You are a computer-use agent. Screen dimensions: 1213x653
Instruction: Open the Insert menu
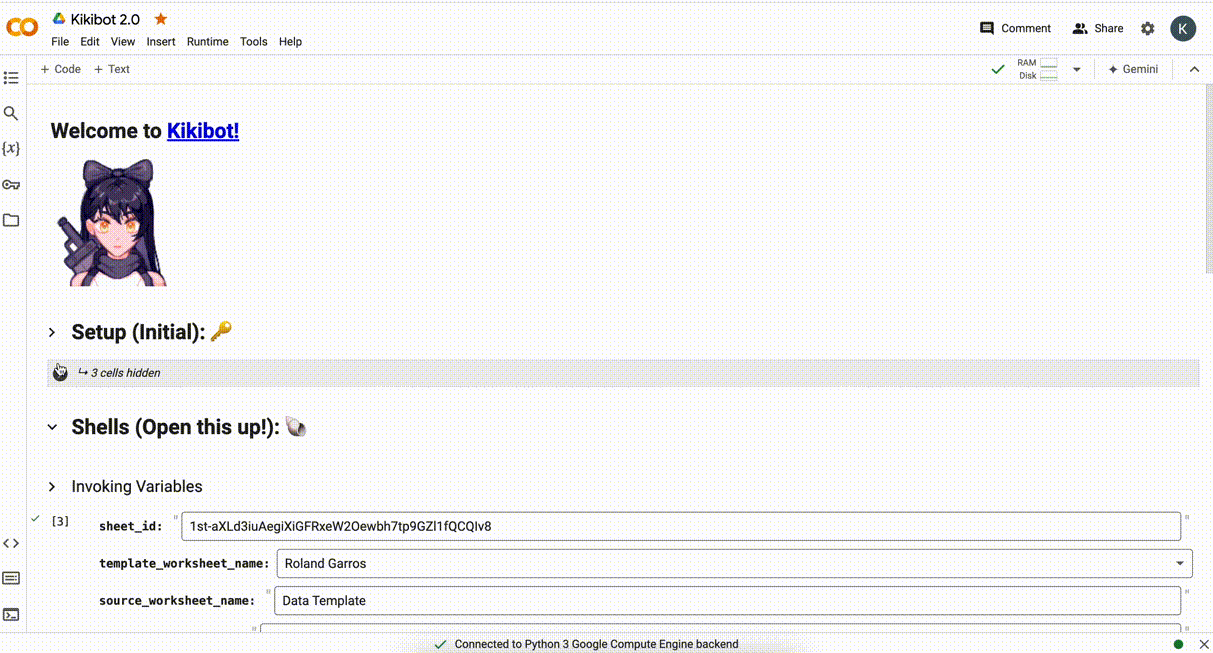[161, 42]
